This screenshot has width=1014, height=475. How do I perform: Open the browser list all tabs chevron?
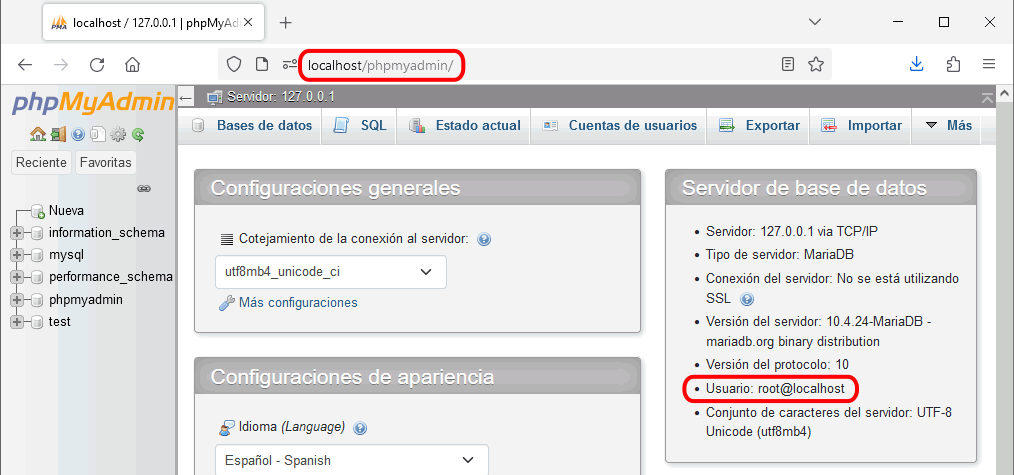816,23
